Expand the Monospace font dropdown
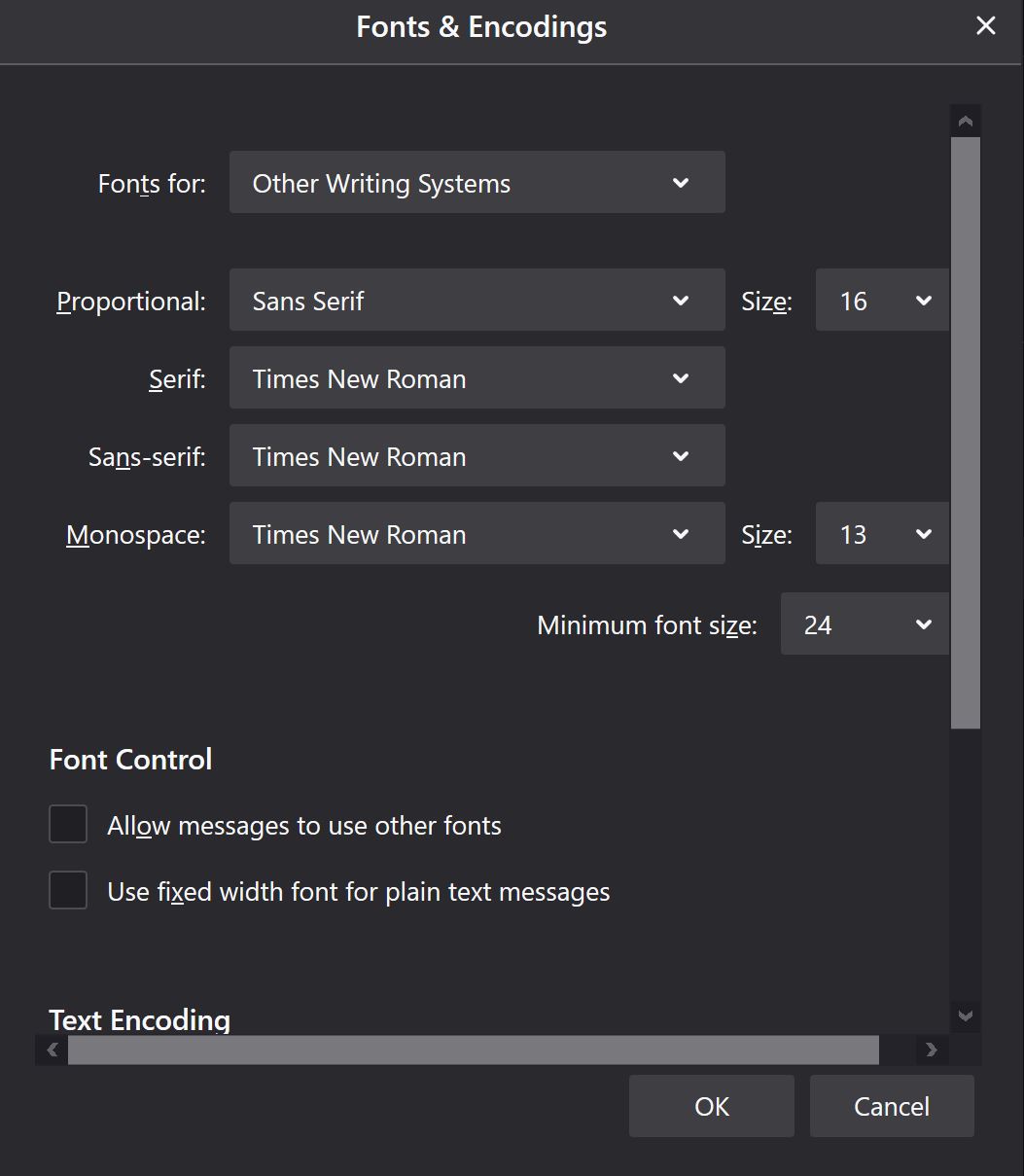 tap(477, 534)
